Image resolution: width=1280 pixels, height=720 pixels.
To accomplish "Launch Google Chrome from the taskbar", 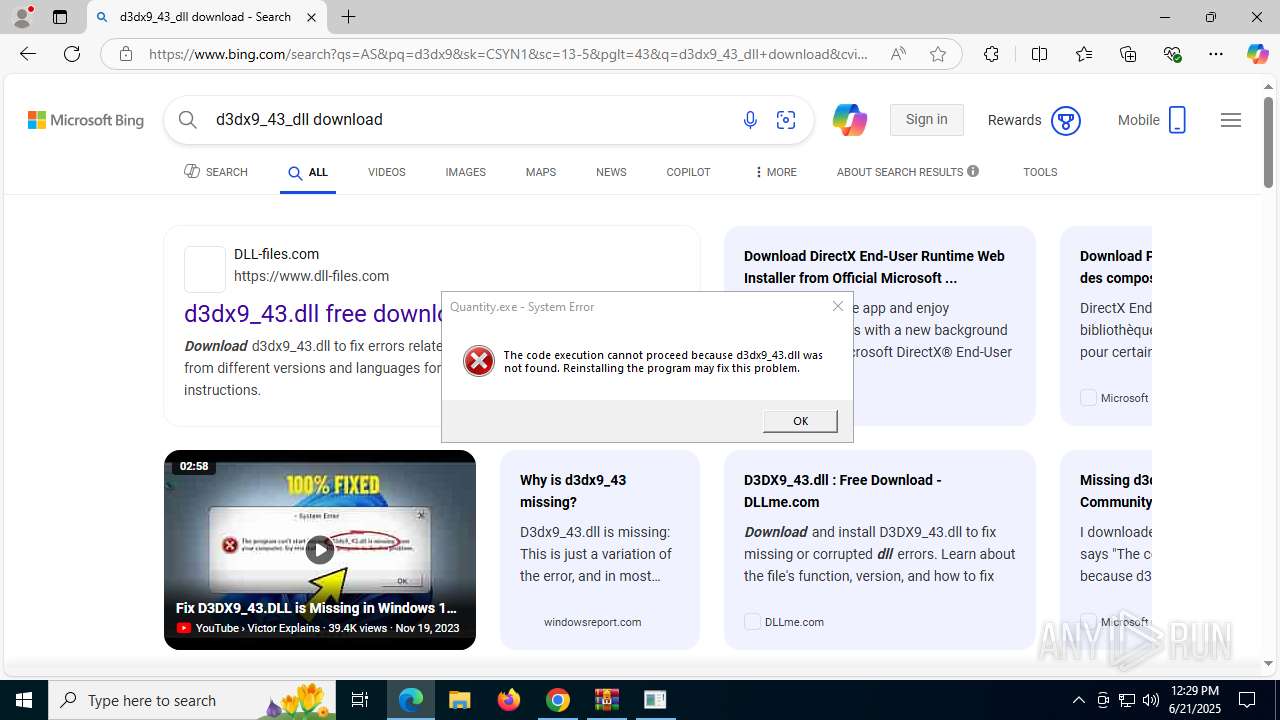I will [558, 700].
